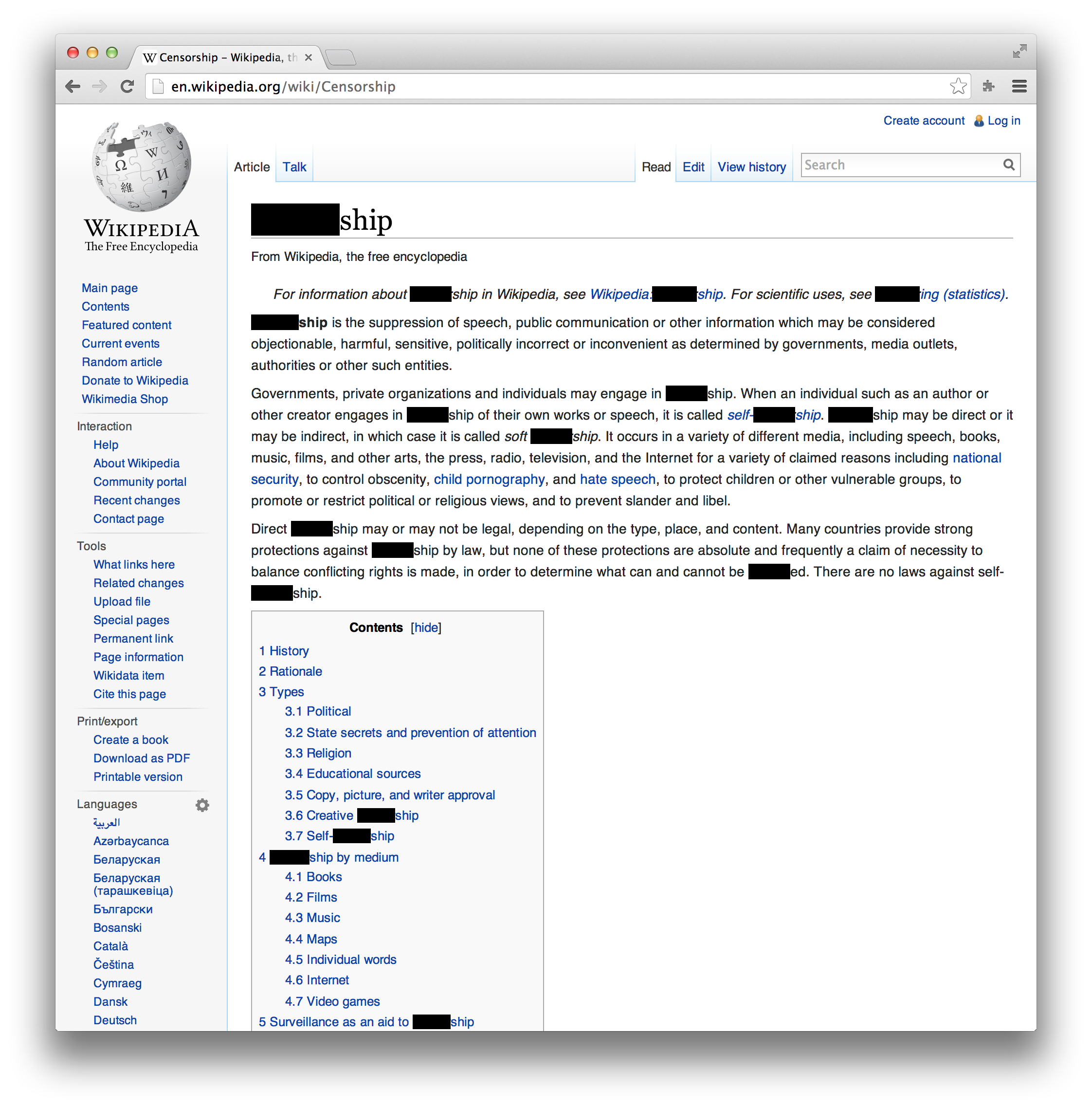Reload the page with refresh icon
Screen dimensions: 1092x1108
127,87
